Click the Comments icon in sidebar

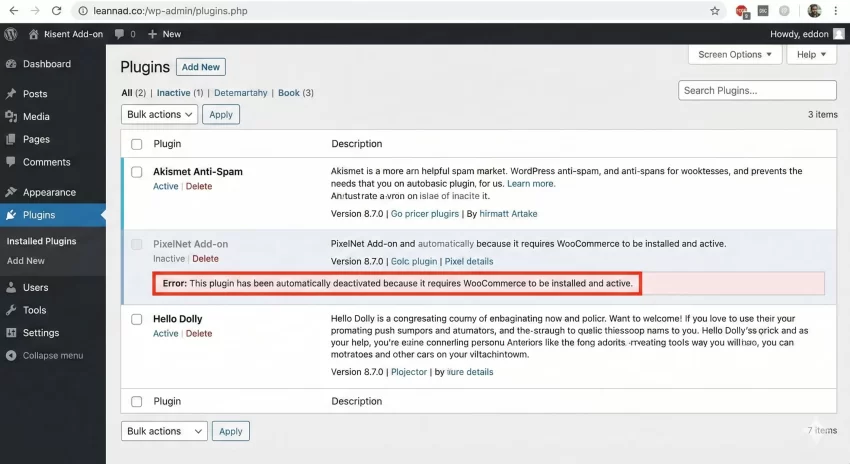pyautogui.click(x=11, y=162)
